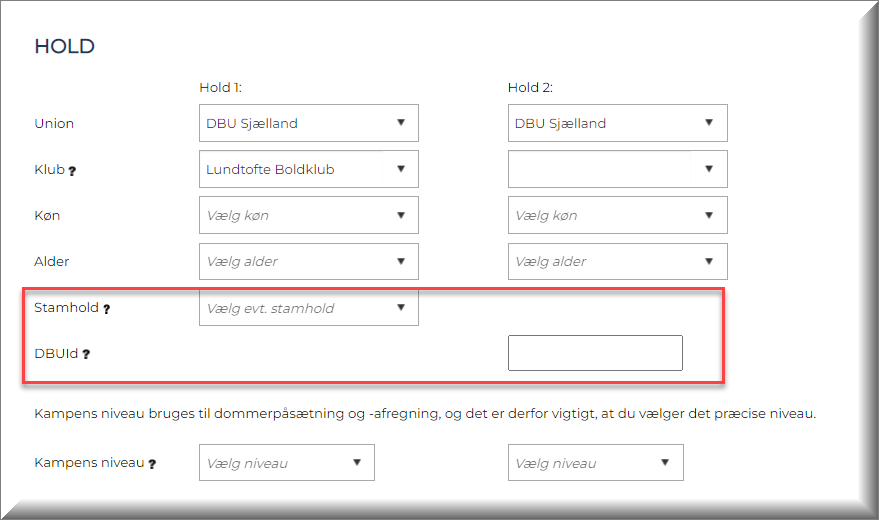Click the Alder row label
Image resolution: width=879 pixels, height=520 pixels.
[x=52, y=261]
